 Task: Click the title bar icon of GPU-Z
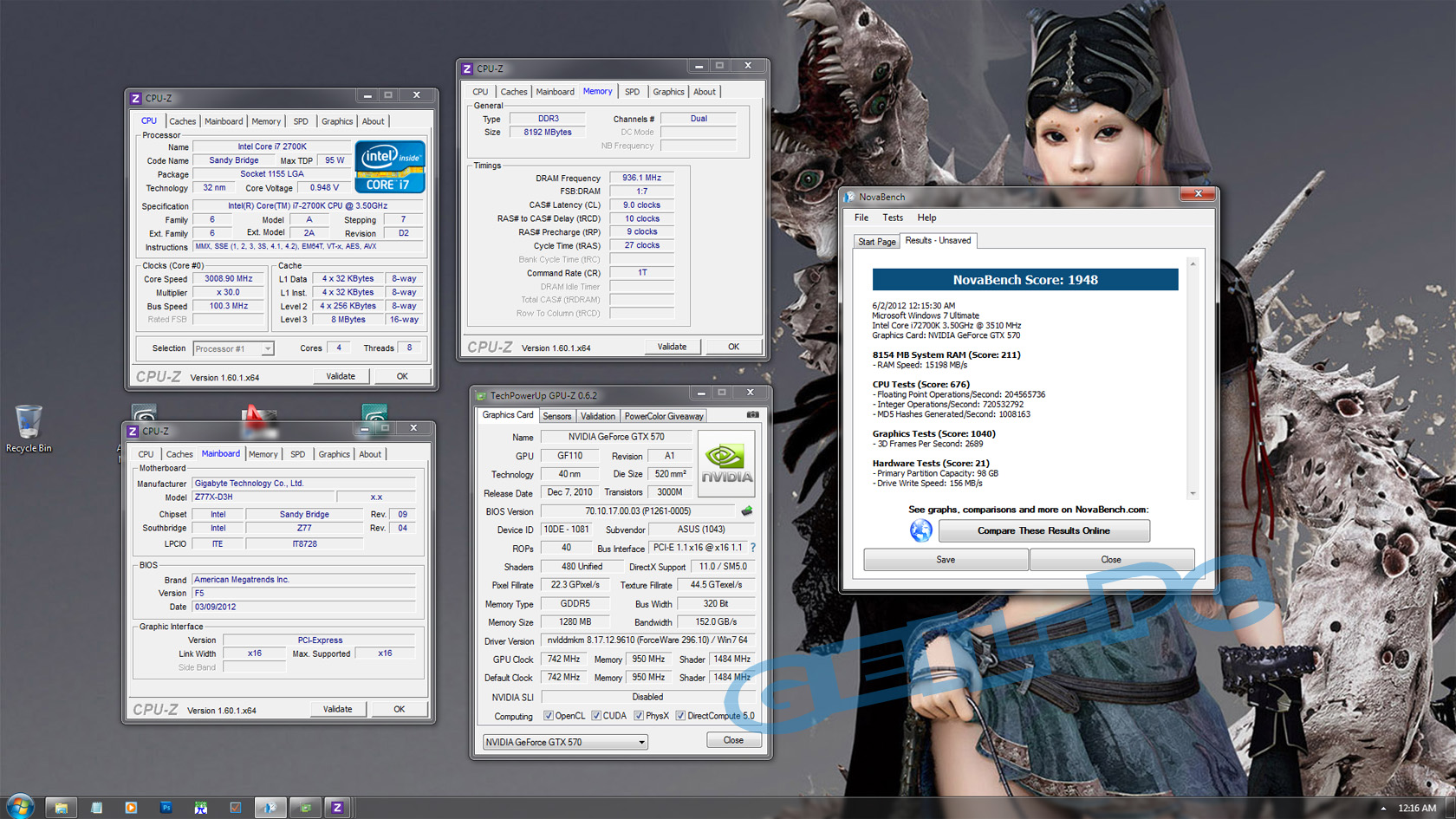coord(480,396)
